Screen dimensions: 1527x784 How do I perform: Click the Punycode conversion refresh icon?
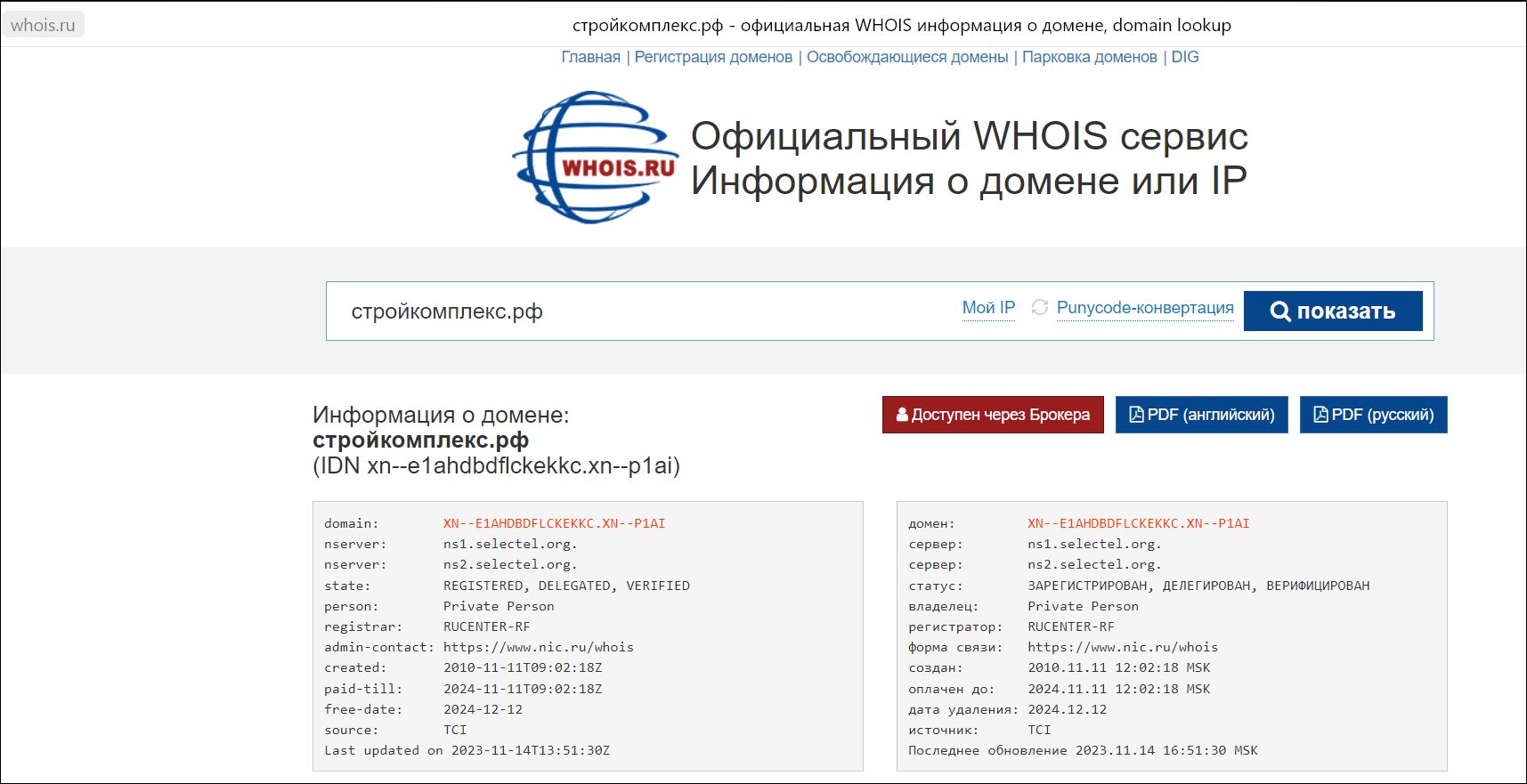(1039, 307)
